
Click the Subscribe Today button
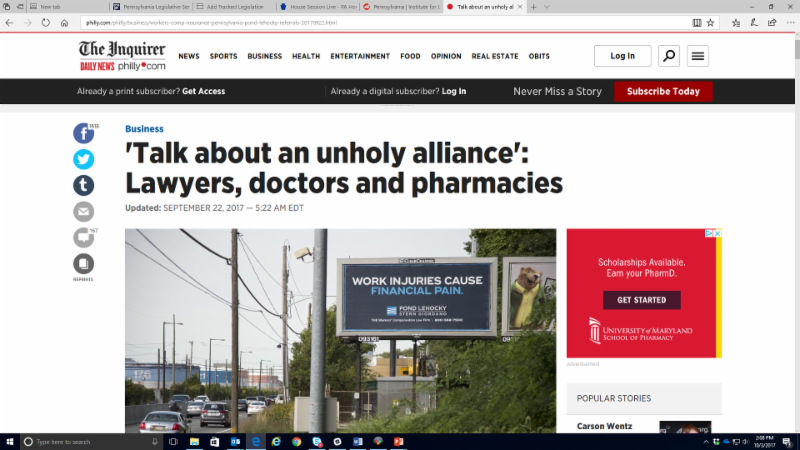point(663,91)
